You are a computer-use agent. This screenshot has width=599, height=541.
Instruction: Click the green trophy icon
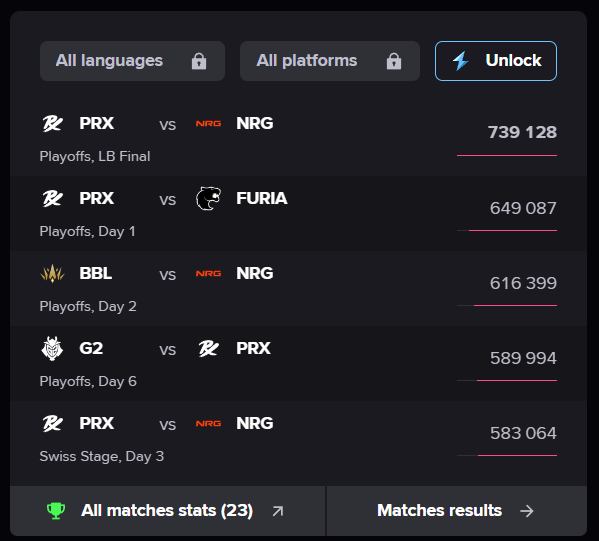pos(56,511)
